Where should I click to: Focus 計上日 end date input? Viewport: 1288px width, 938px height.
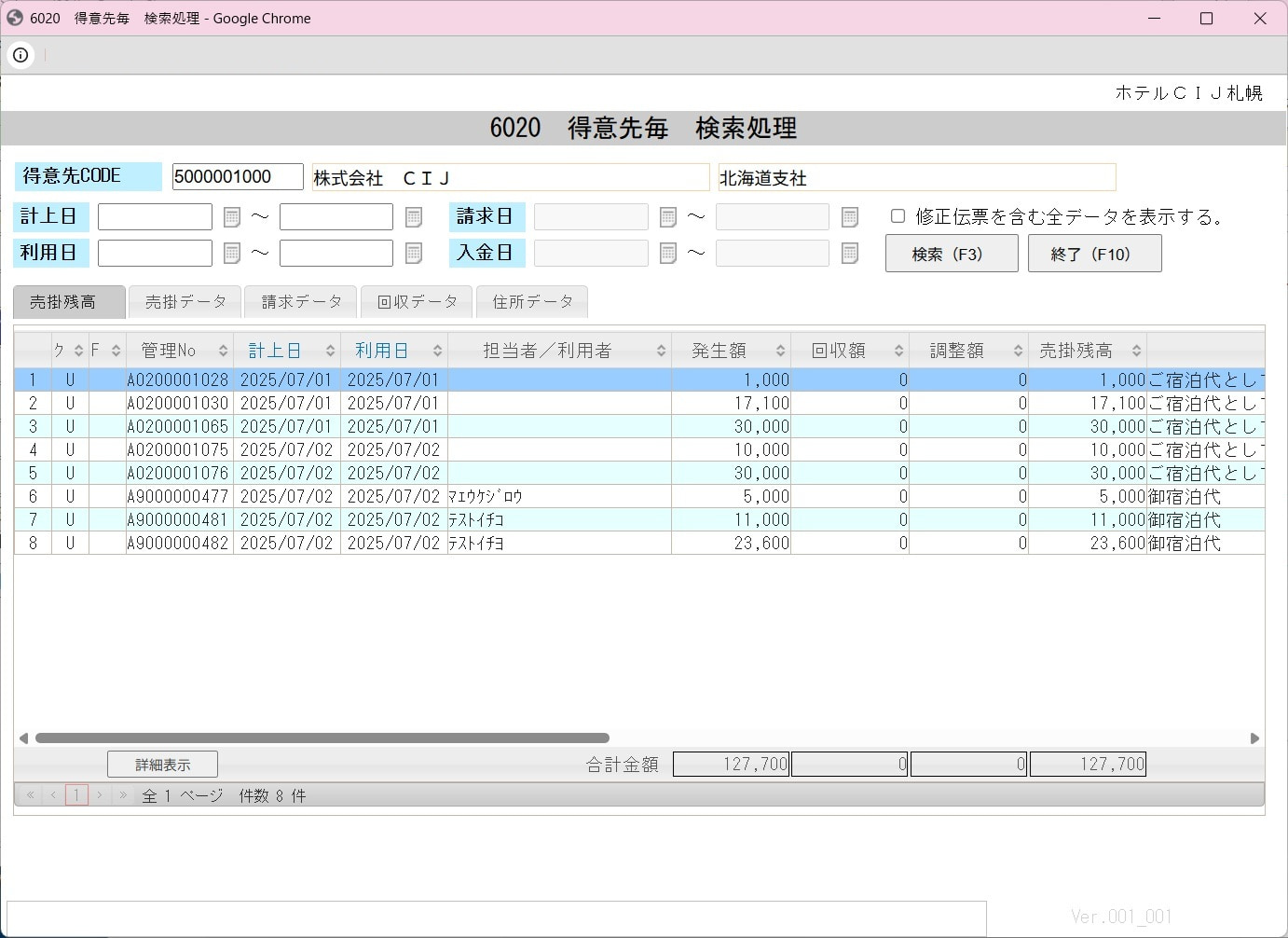[336, 217]
